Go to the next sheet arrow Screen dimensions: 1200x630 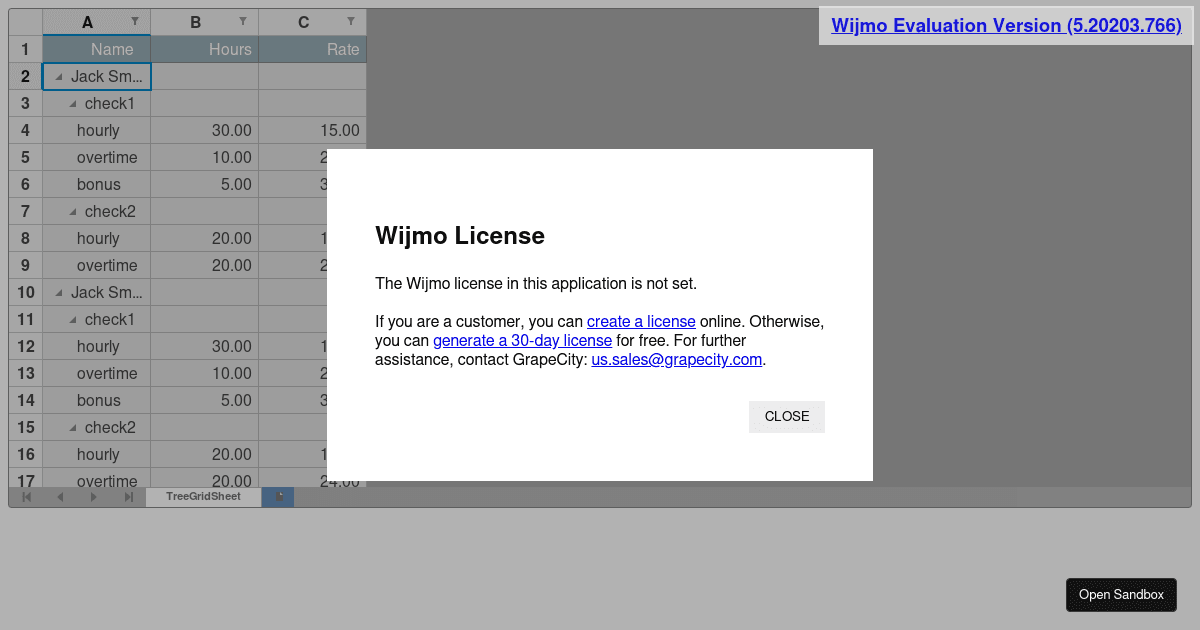(x=94, y=497)
